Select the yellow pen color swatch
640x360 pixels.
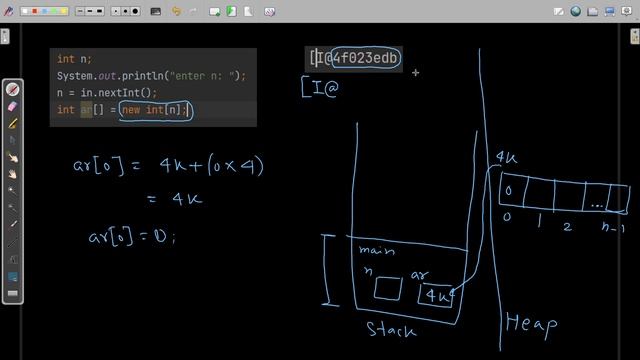(x=64, y=11)
